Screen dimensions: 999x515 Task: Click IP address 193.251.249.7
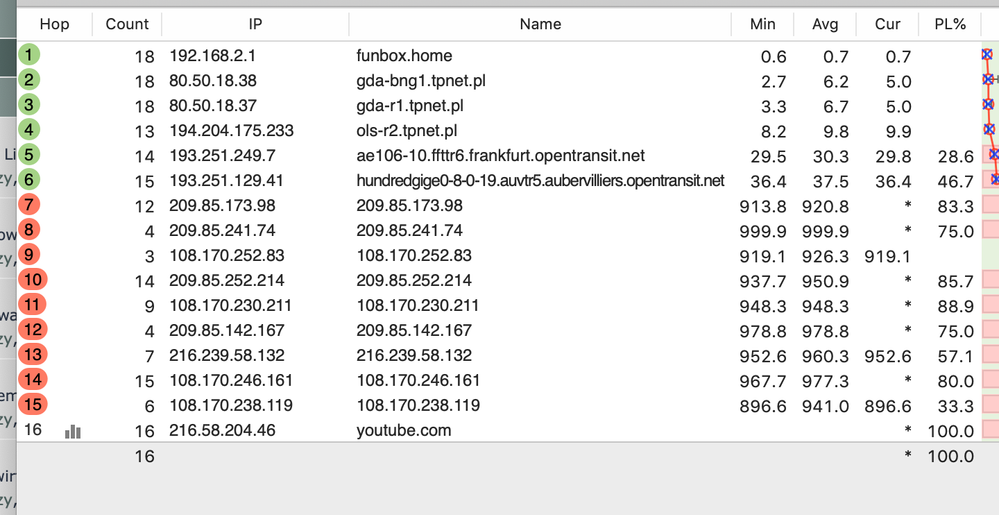click(x=222, y=156)
